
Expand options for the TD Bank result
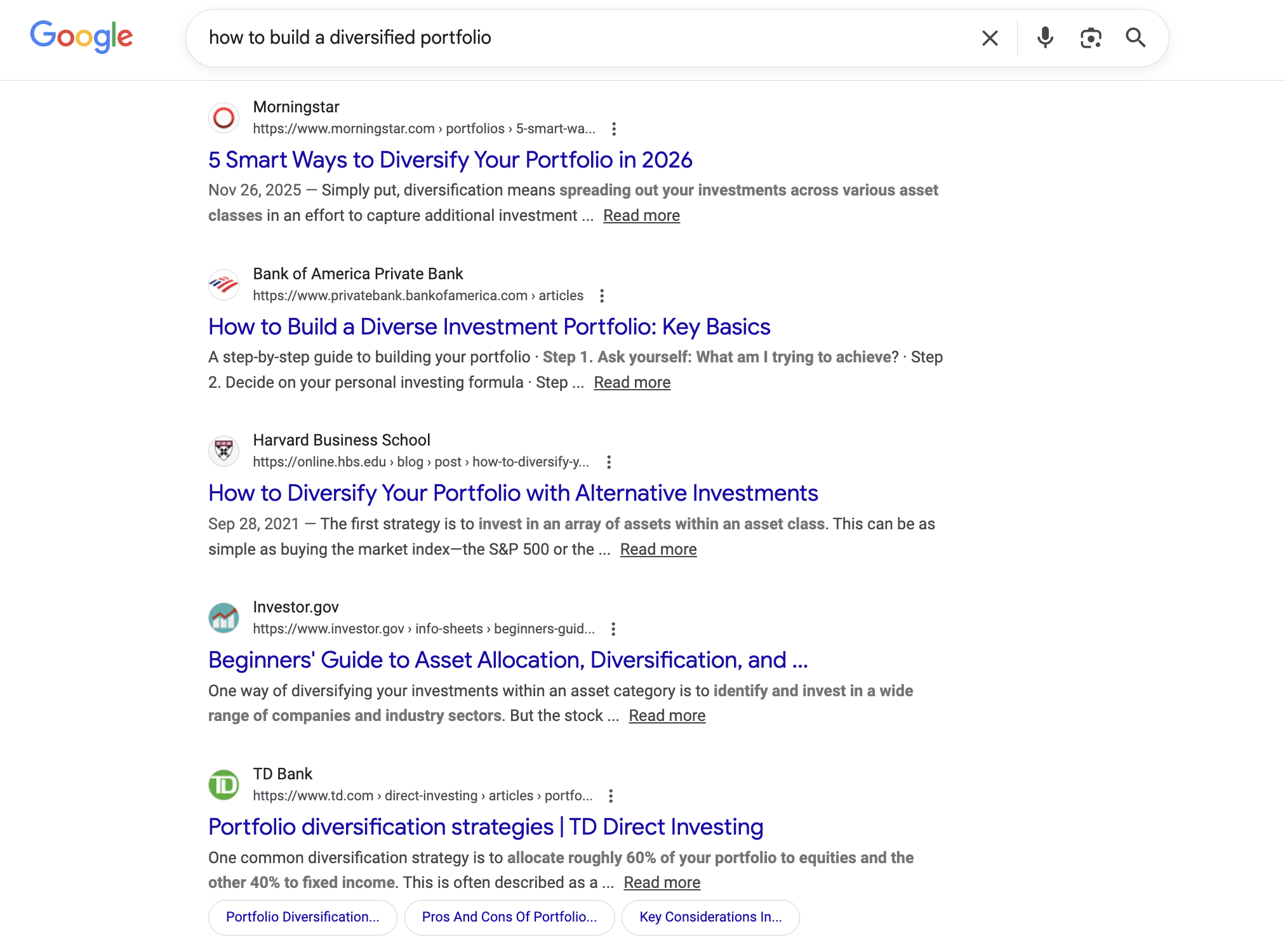click(611, 796)
